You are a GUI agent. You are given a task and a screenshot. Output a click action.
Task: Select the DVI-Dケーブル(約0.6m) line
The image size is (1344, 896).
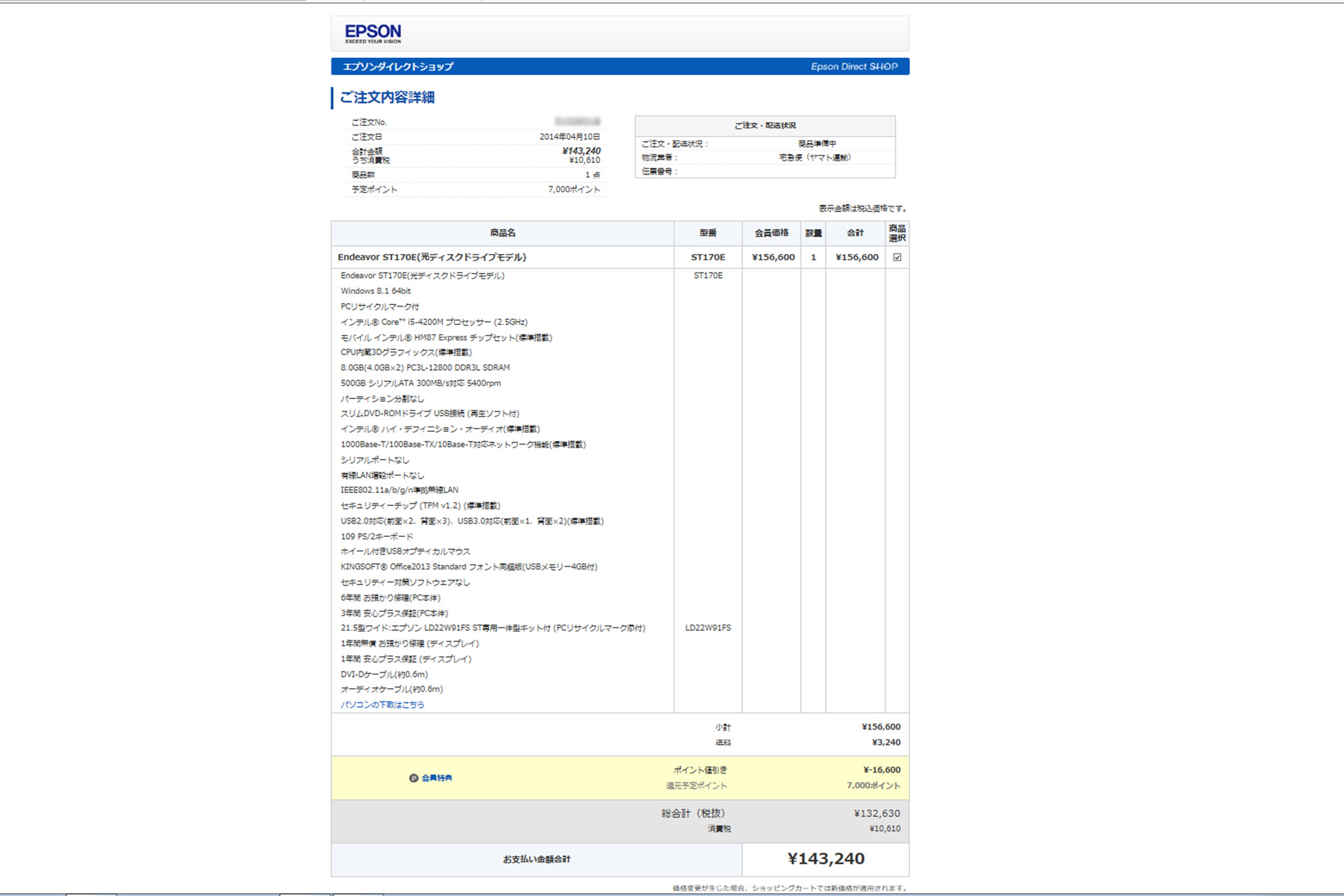click(x=384, y=674)
